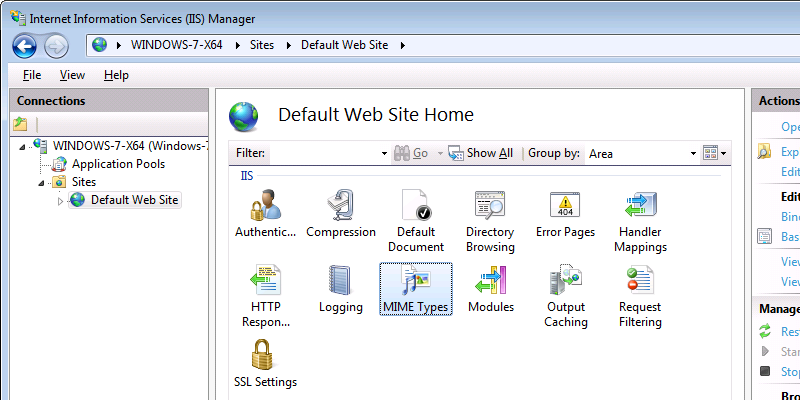The image size is (800, 400).
Task: Click the Default Web Site Home heading
Action: tap(376, 115)
